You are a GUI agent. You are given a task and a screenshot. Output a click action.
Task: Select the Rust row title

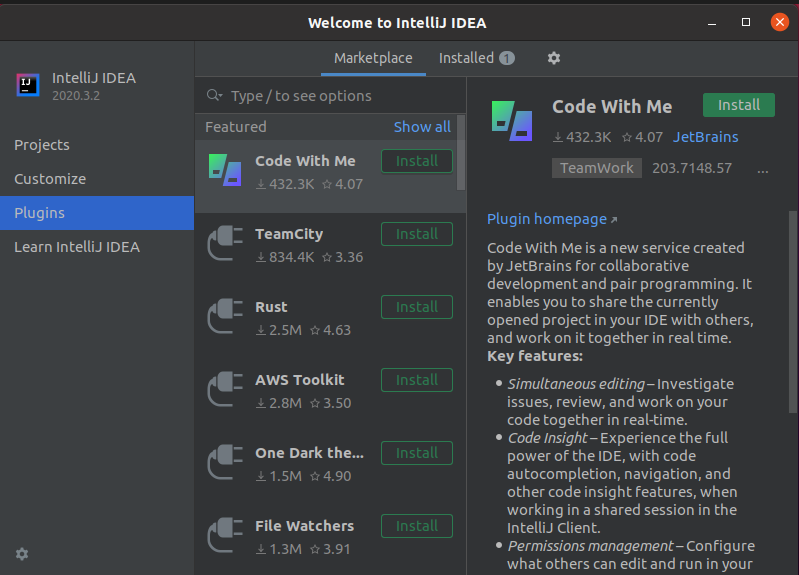click(x=271, y=307)
